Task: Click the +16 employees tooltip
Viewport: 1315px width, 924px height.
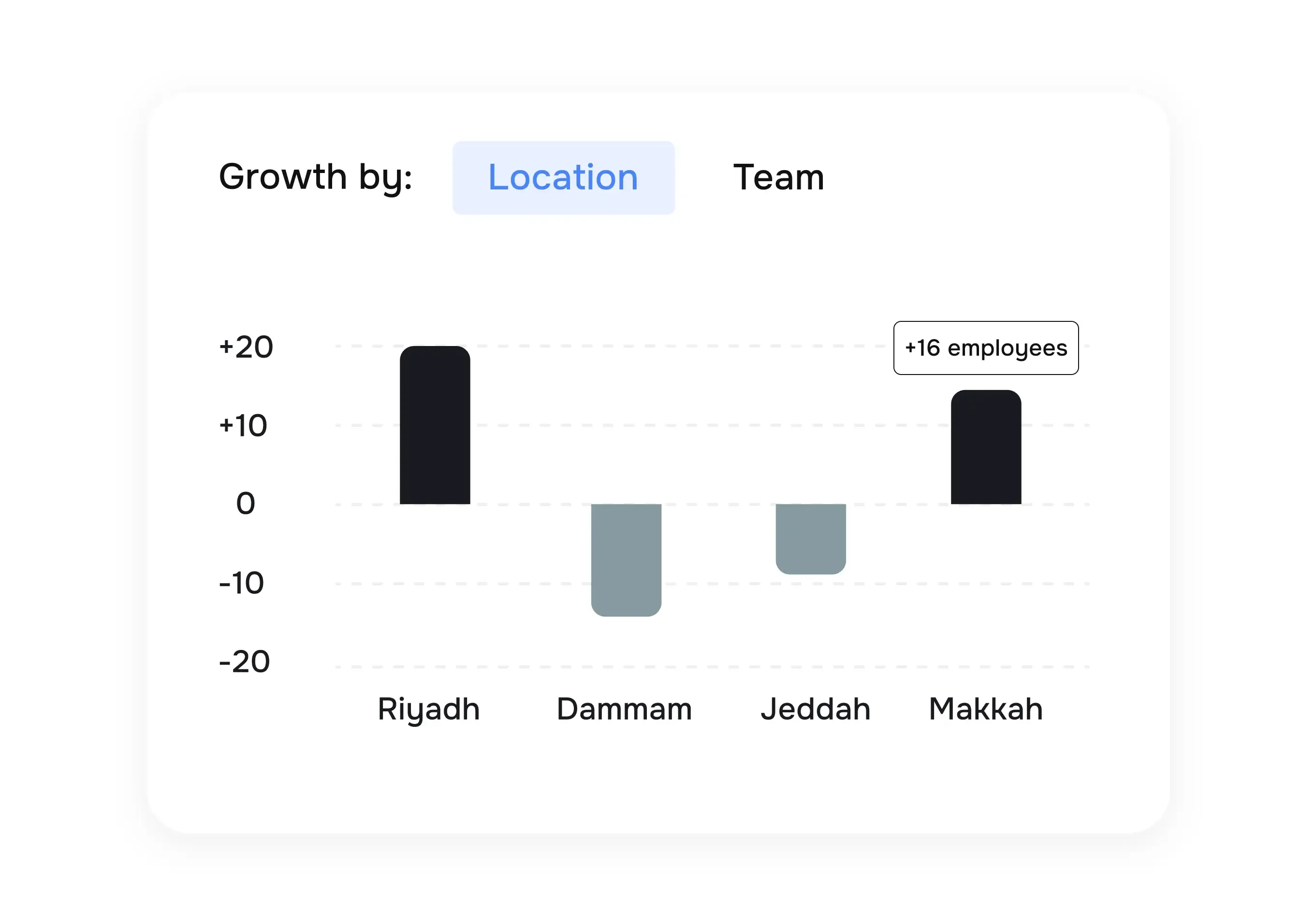Action: (985, 347)
